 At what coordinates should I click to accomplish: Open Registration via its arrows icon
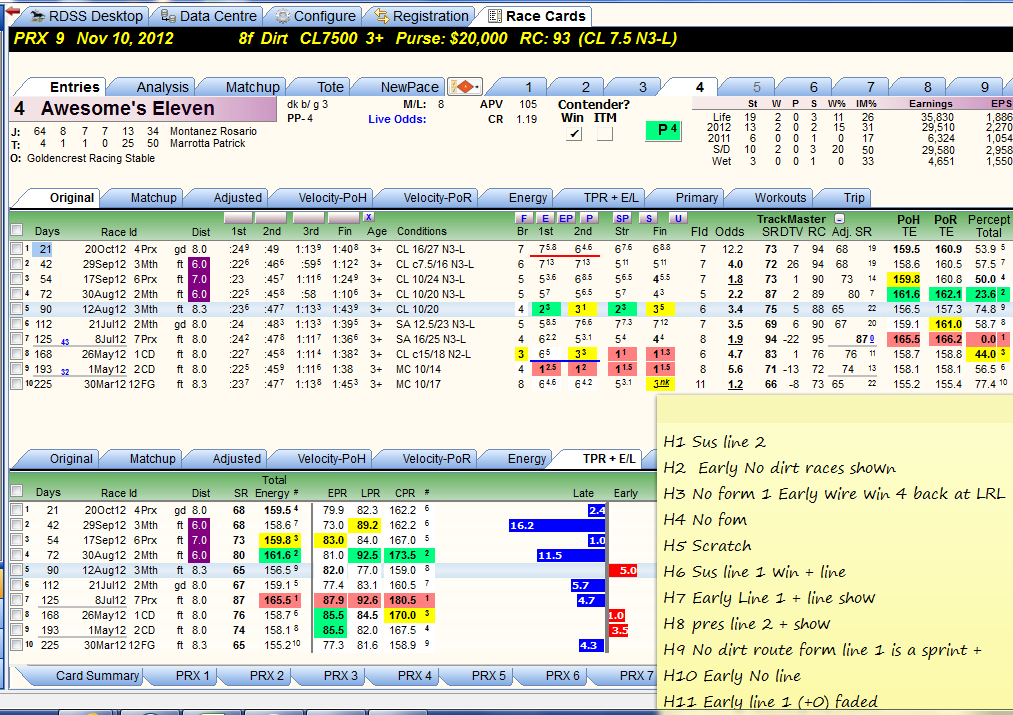point(382,16)
